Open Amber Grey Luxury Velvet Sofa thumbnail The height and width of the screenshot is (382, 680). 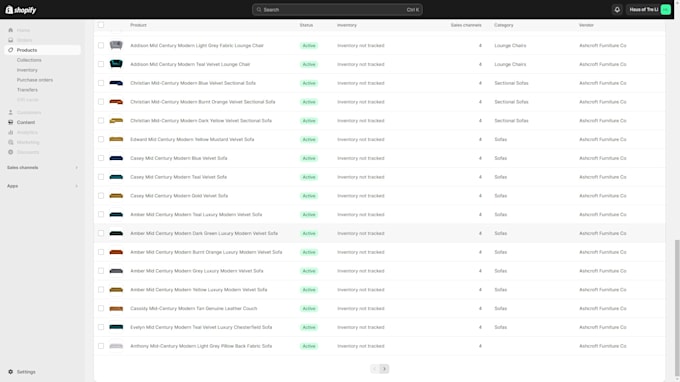(x=116, y=271)
